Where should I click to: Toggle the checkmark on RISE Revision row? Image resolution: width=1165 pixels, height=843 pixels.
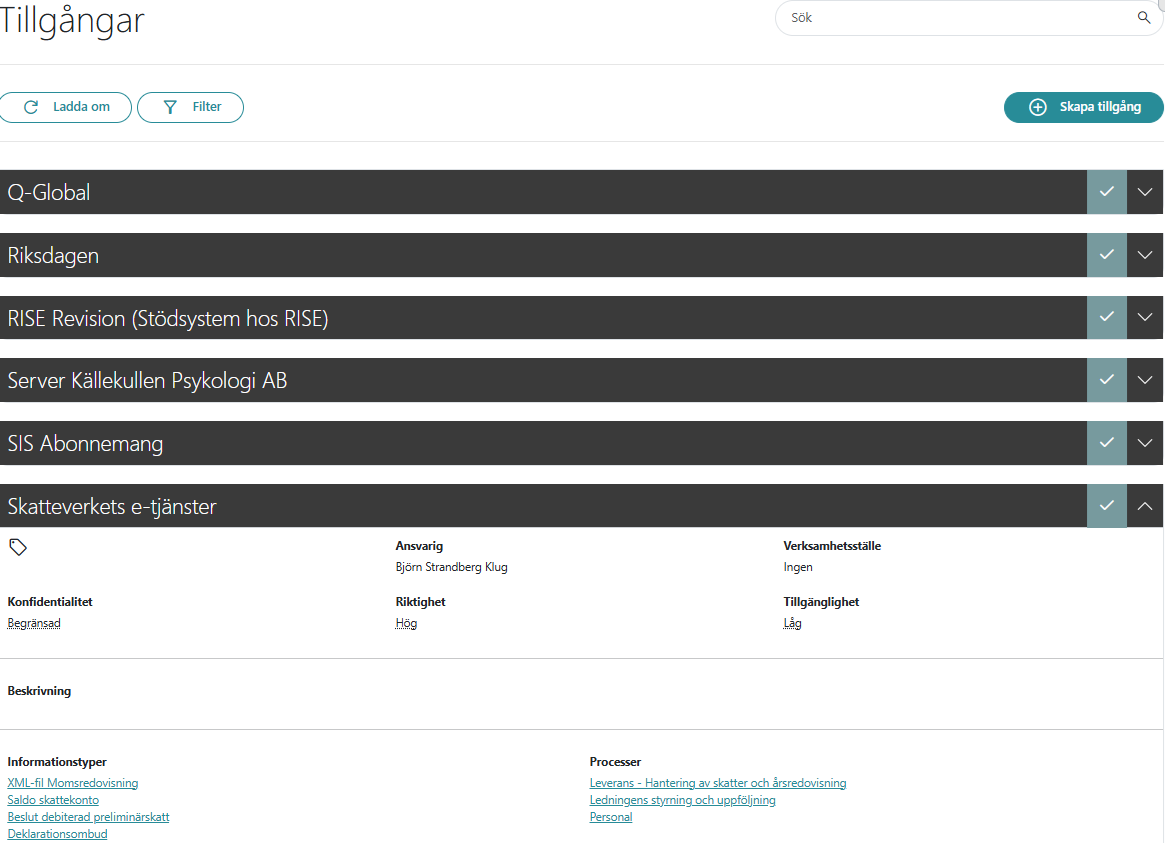(x=1106, y=317)
